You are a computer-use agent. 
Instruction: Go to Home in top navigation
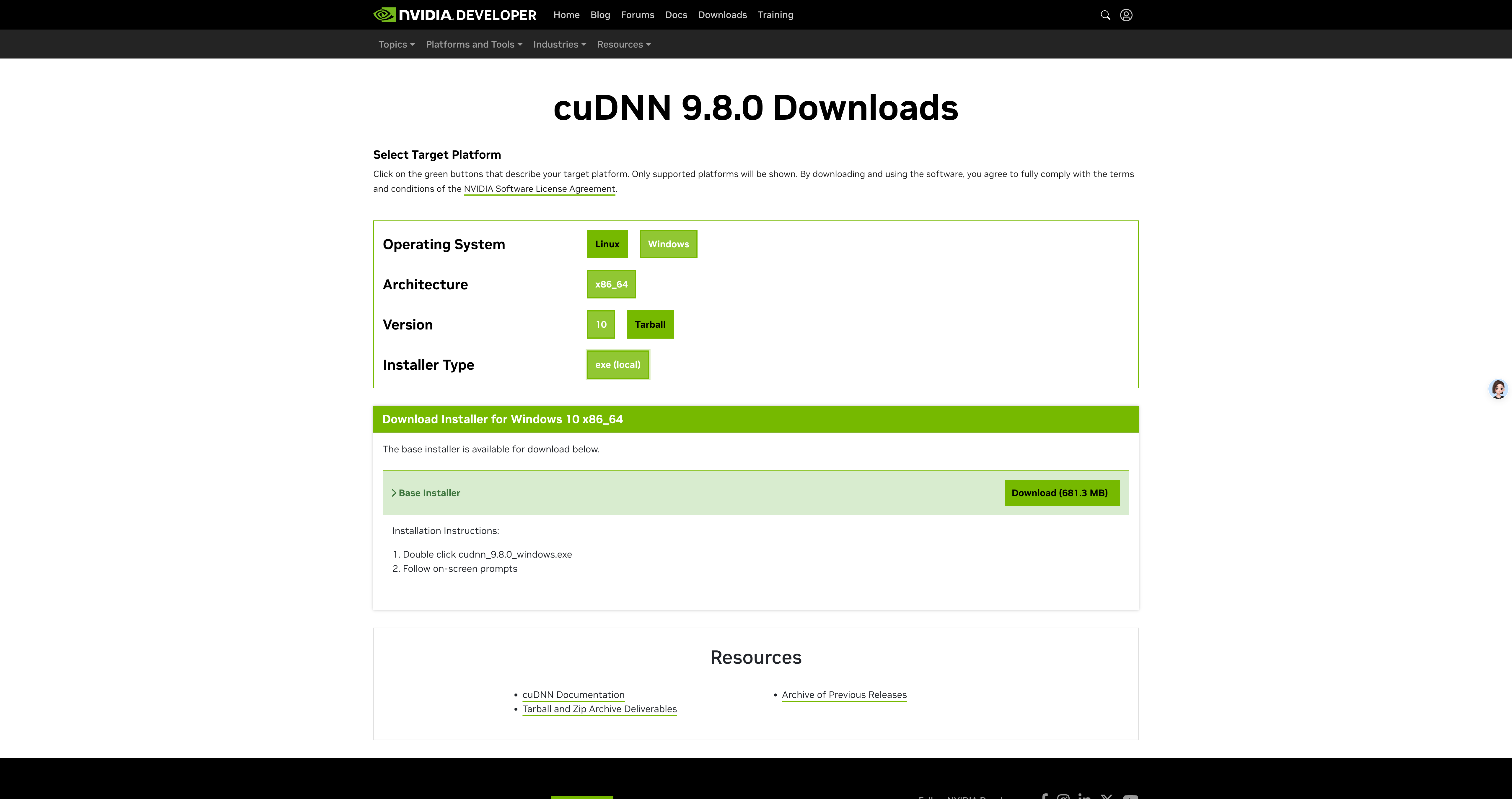tap(566, 15)
